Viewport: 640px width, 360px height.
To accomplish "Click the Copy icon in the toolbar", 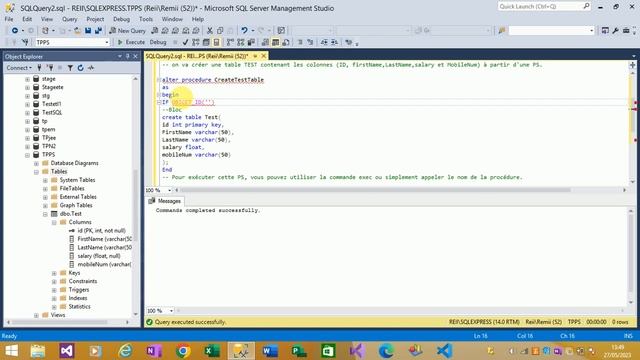I will click(x=220, y=31).
